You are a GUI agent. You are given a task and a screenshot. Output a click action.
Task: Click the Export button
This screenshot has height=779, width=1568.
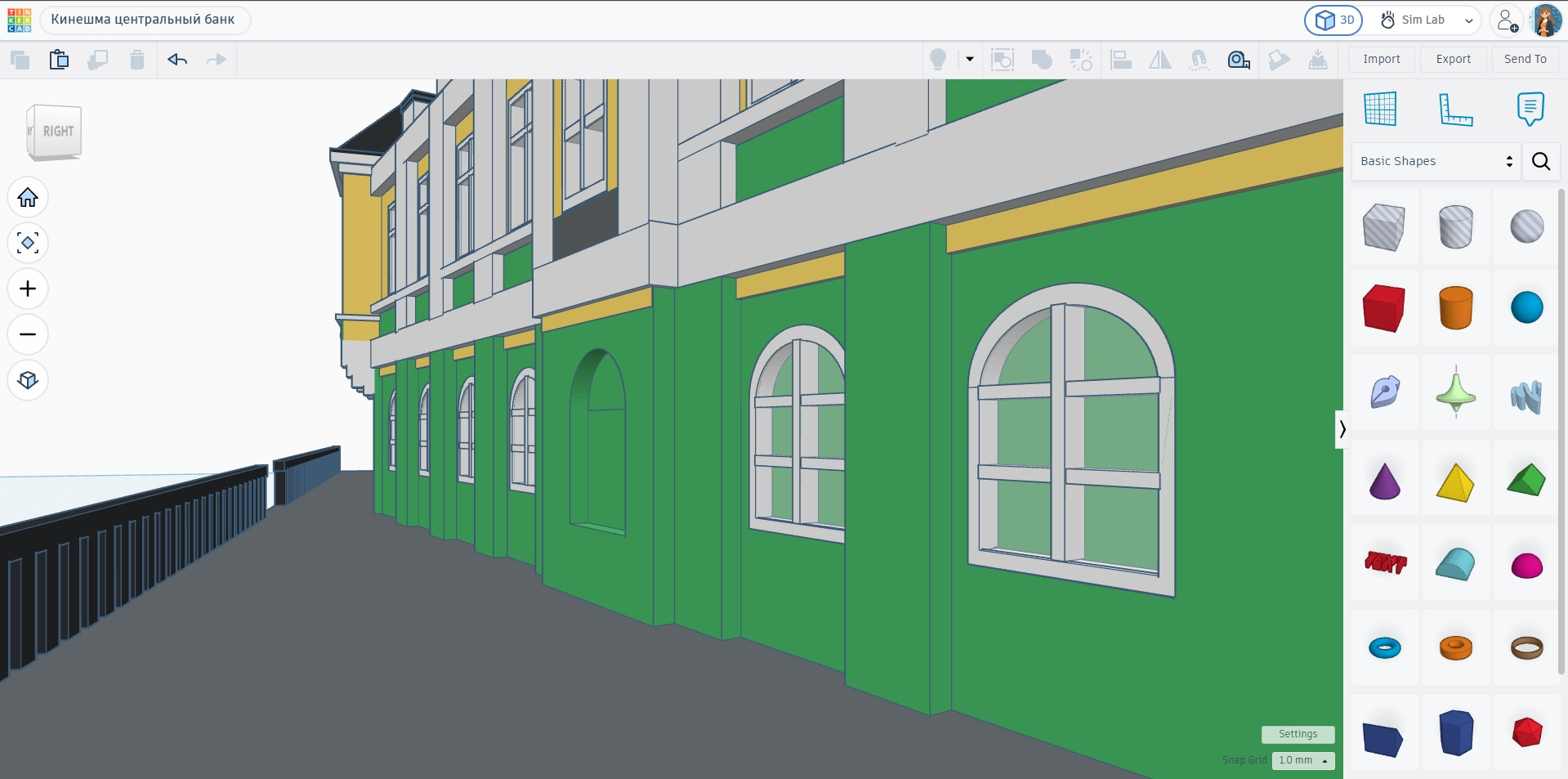pyautogui.click(x=1454, y=59)
